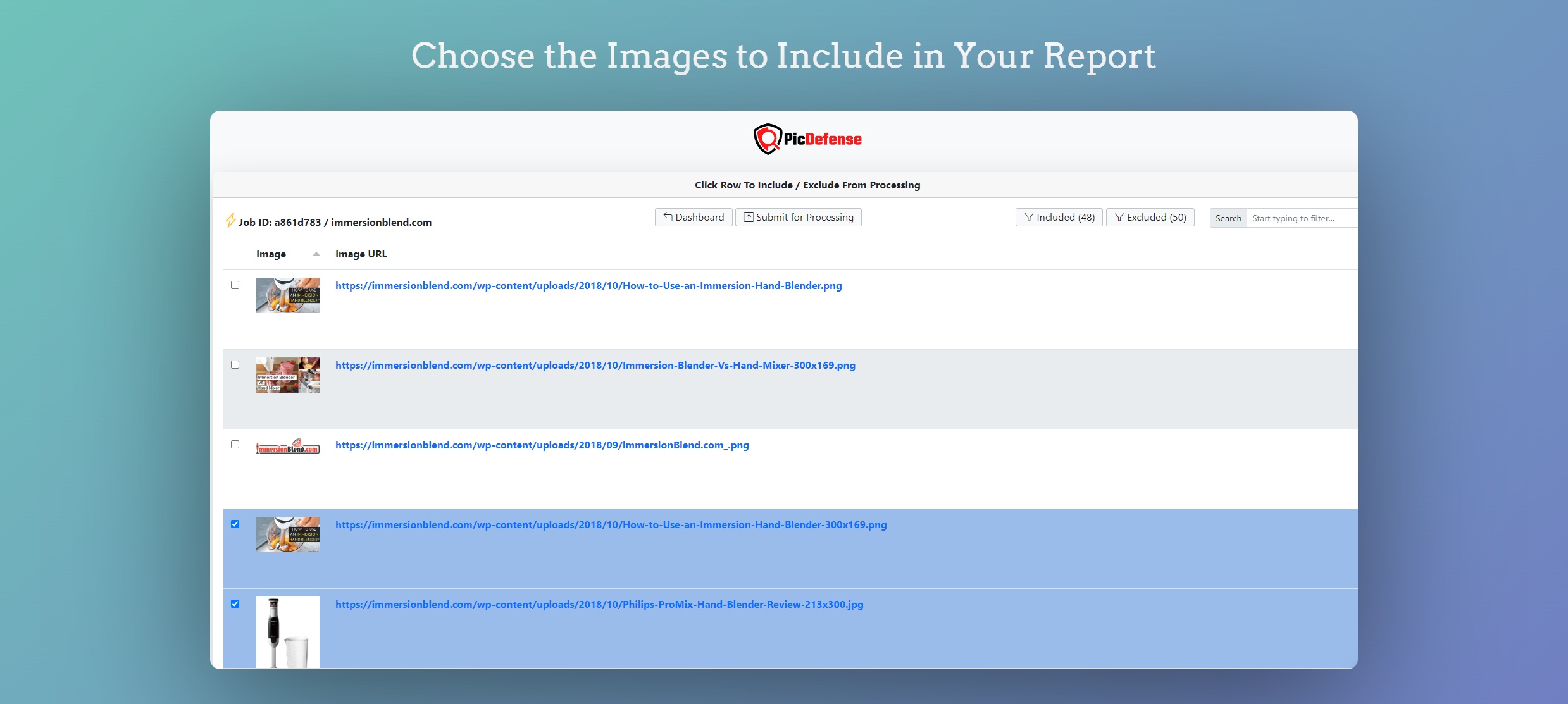The height and width of the screenshot is (704, 1568).
Task: Open the immersionBlend.com_.png image URL
Action: [x=542, y=445]
